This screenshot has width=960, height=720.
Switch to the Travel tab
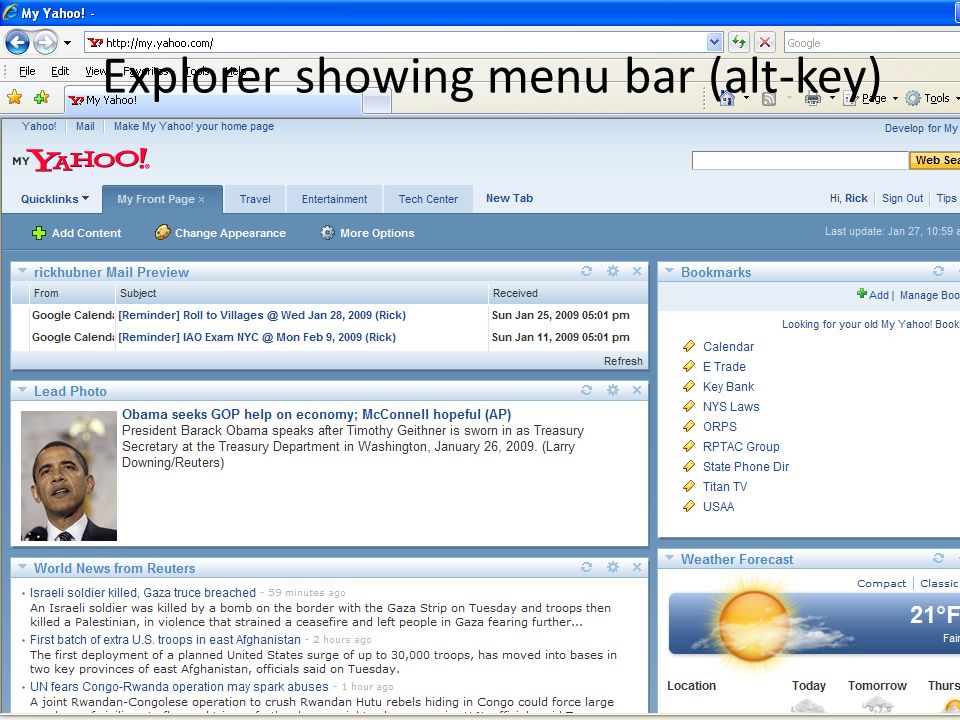[255, 199]
